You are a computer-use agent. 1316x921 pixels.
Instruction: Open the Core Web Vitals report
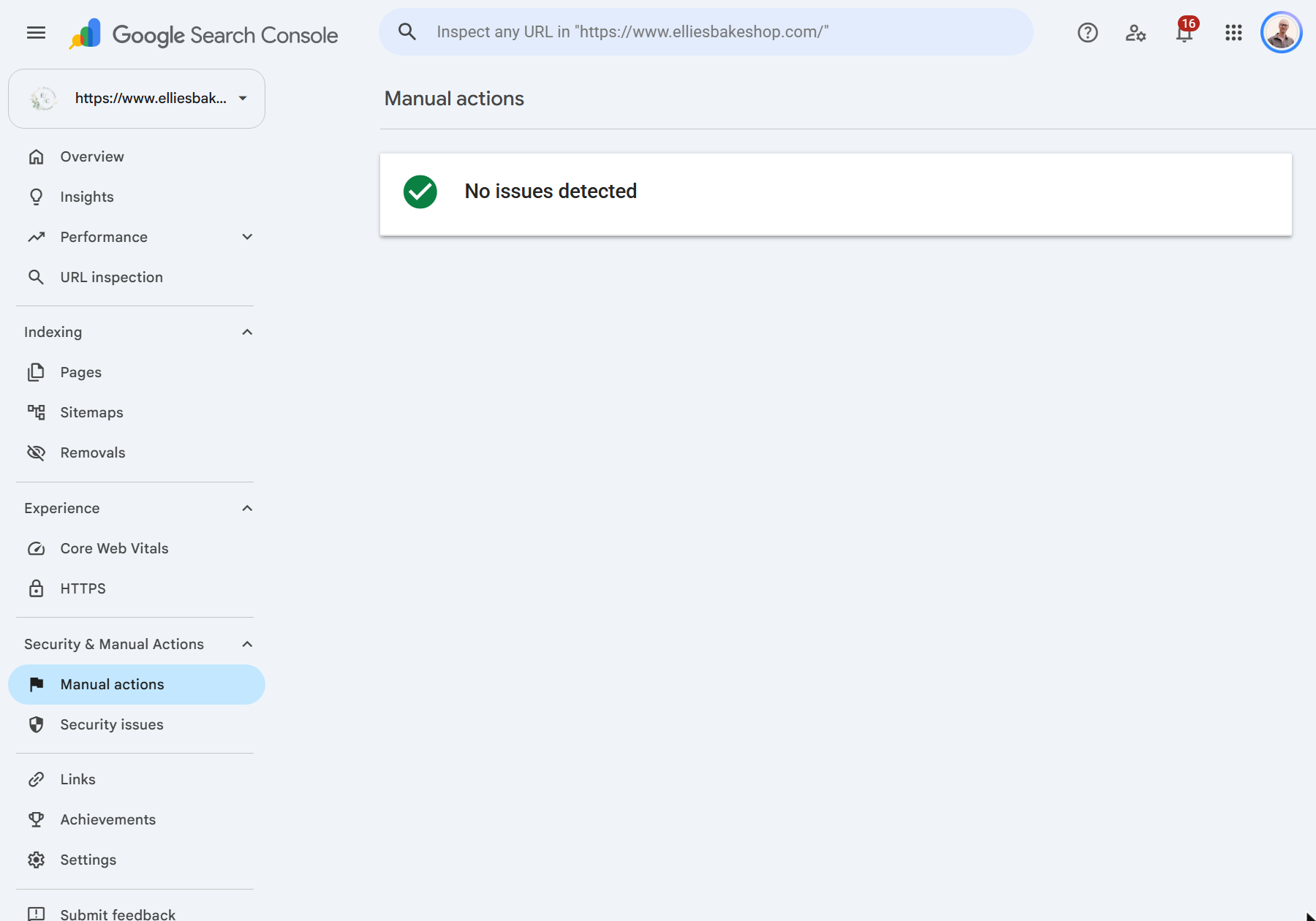115,548
